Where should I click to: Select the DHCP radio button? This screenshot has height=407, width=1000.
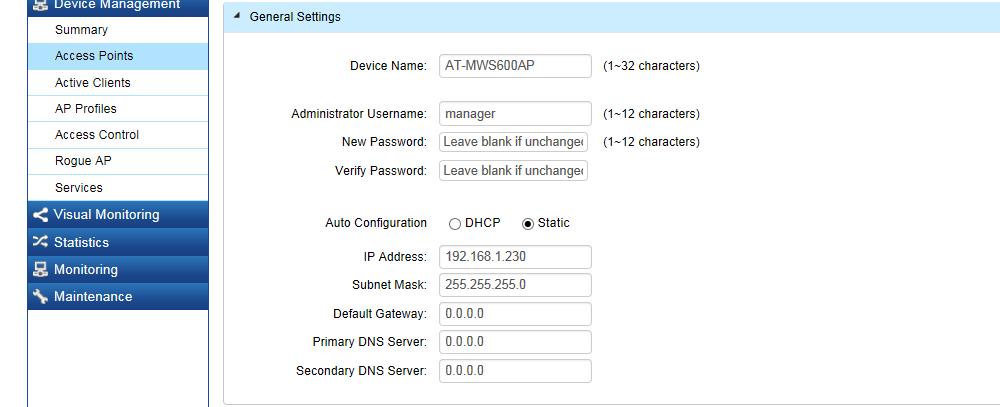coord(455,224)
